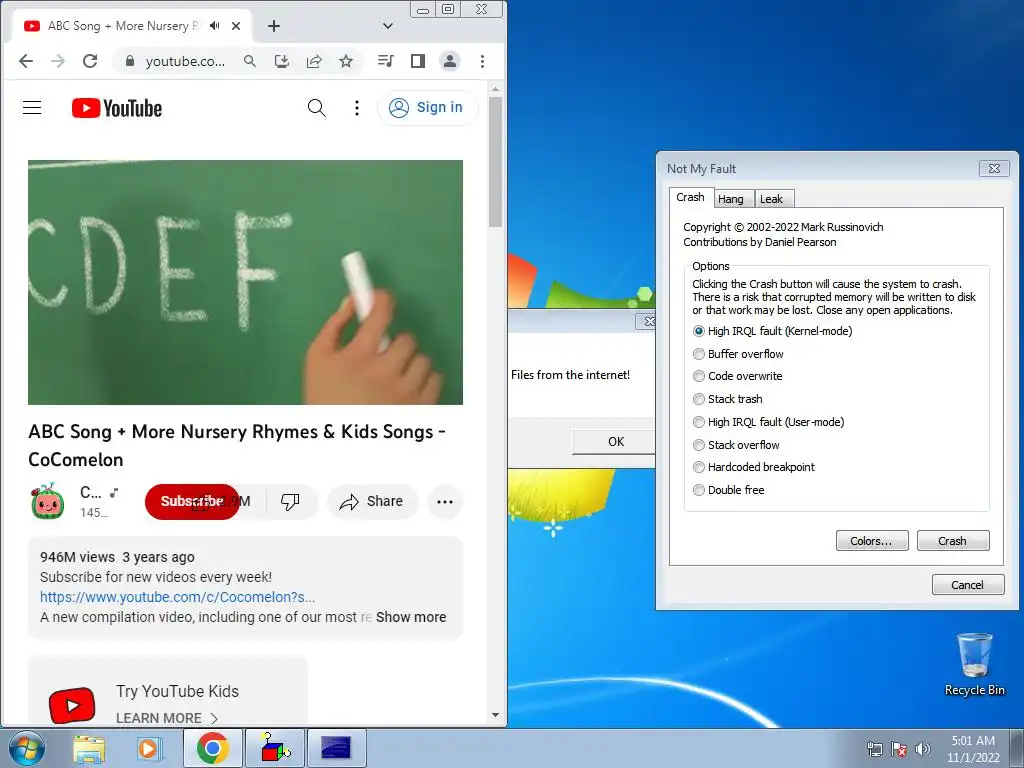
Task: Click the scrollbar down arrow in Chrome
Action: (x=495, y=715)
